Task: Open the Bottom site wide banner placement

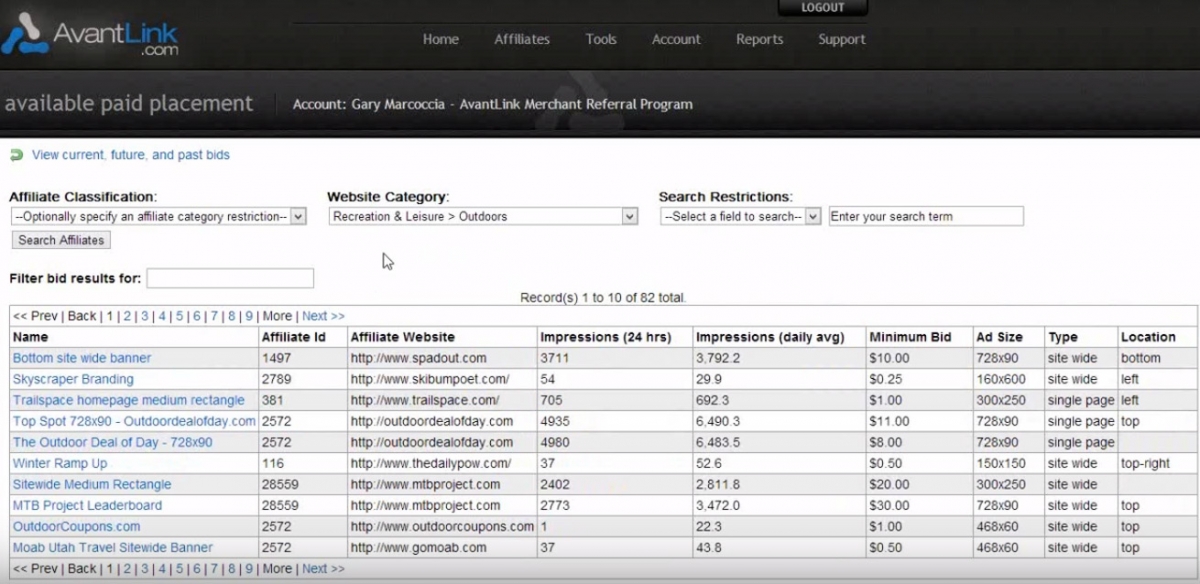Action: point(82,358)
